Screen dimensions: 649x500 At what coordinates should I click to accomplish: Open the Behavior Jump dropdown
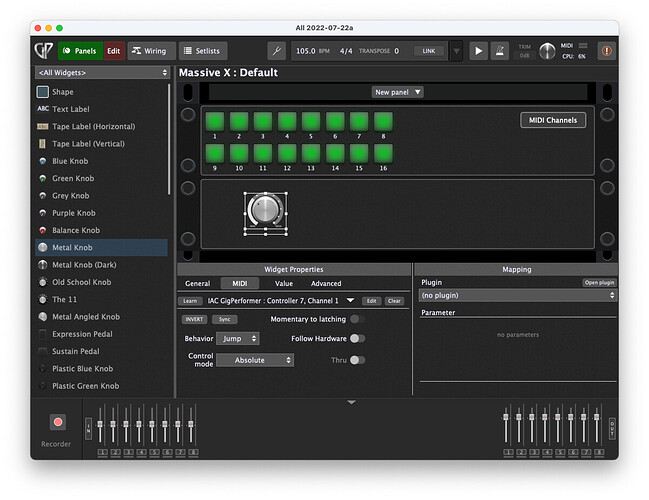[x=238, y=339]
